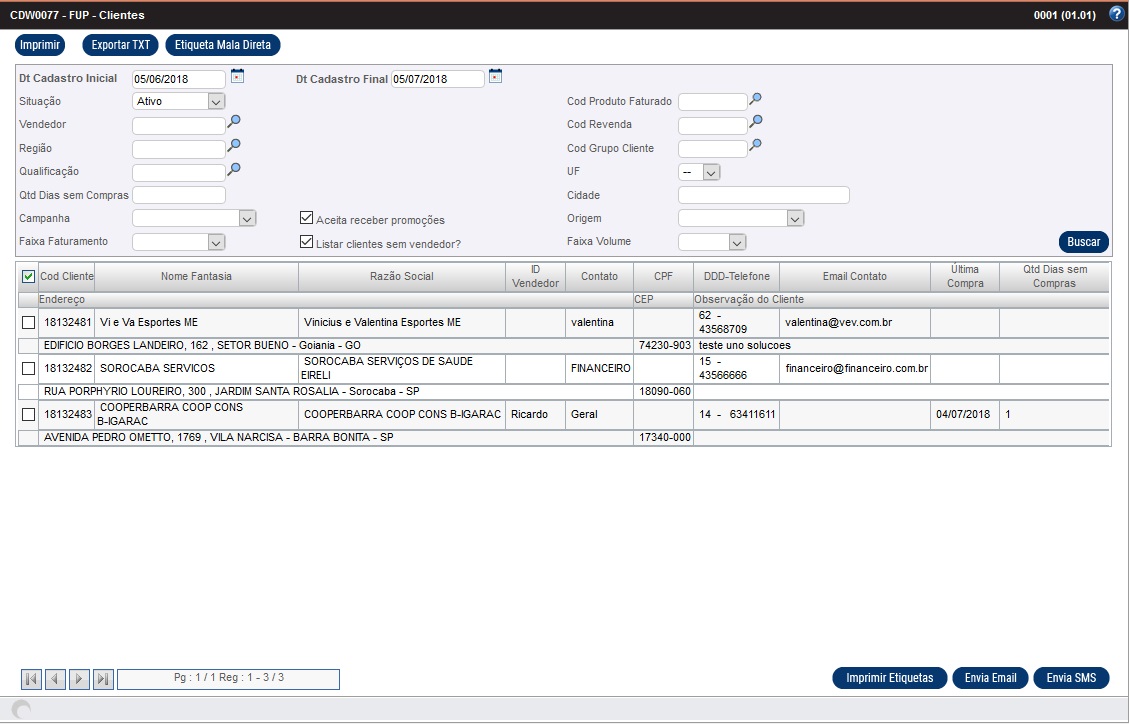Open the help question mark icon

[1117, 14]
